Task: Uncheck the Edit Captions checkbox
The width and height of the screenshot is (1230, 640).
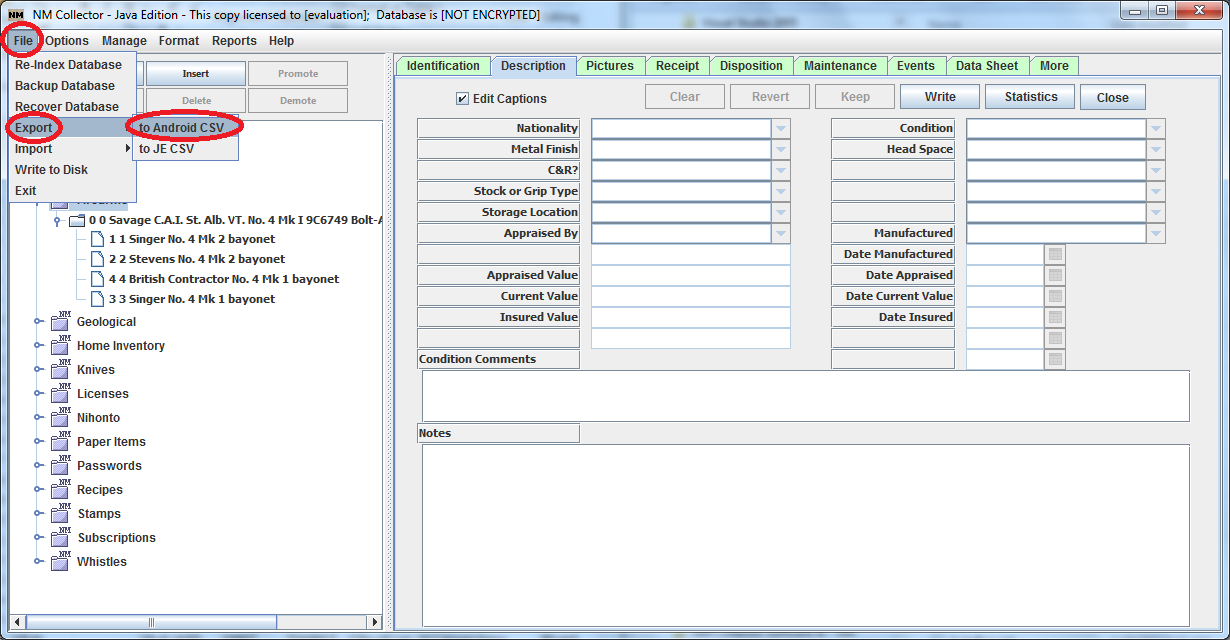Action: tap(463, 97)
